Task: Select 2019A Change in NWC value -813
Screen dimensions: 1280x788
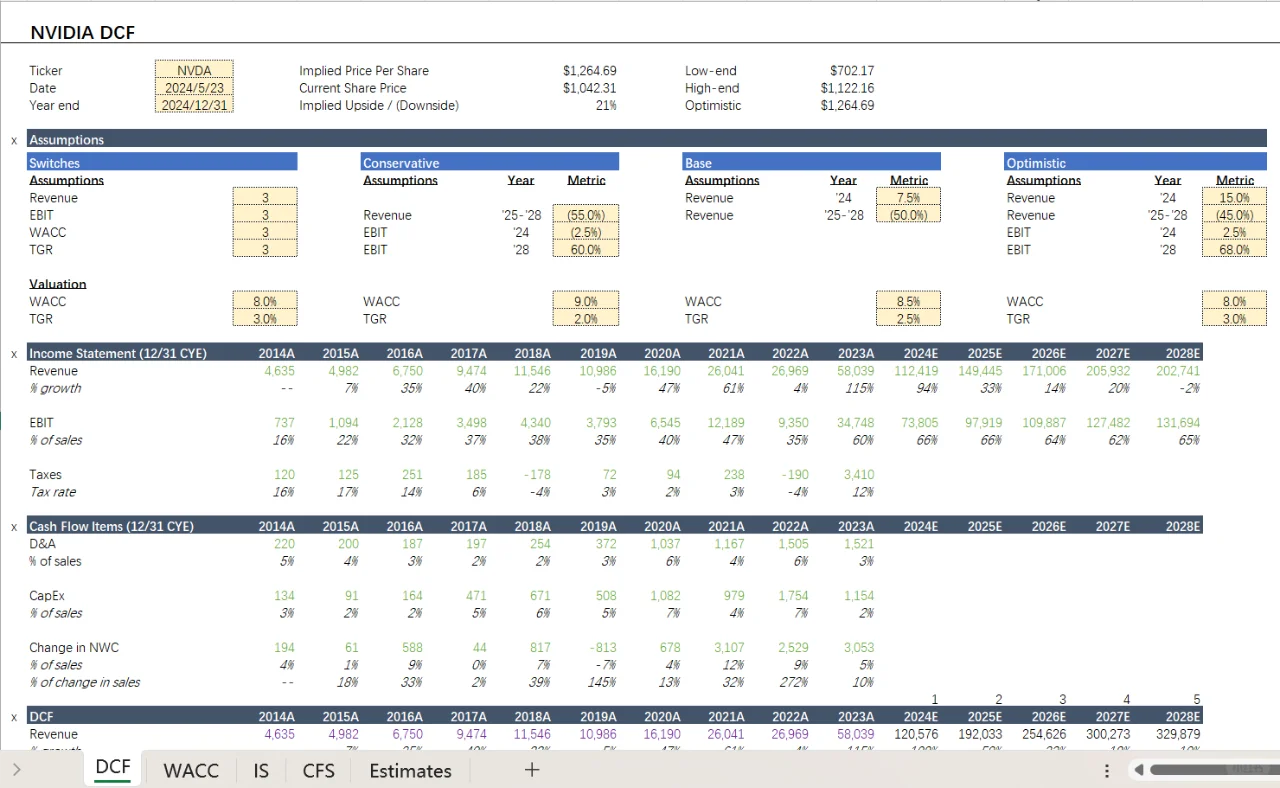Action: click(x=601, y=648)
